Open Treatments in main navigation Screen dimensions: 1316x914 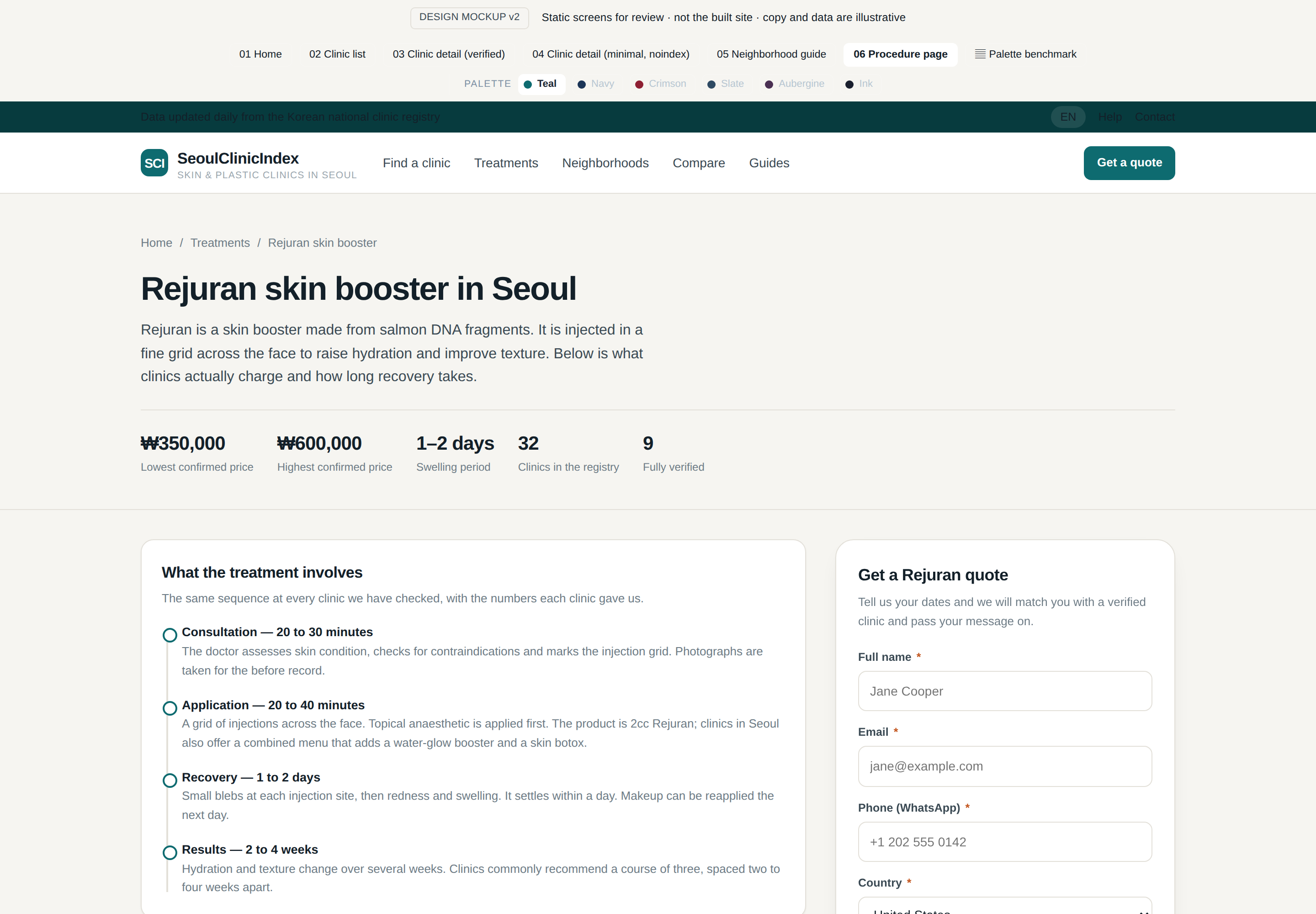(506, 163)
